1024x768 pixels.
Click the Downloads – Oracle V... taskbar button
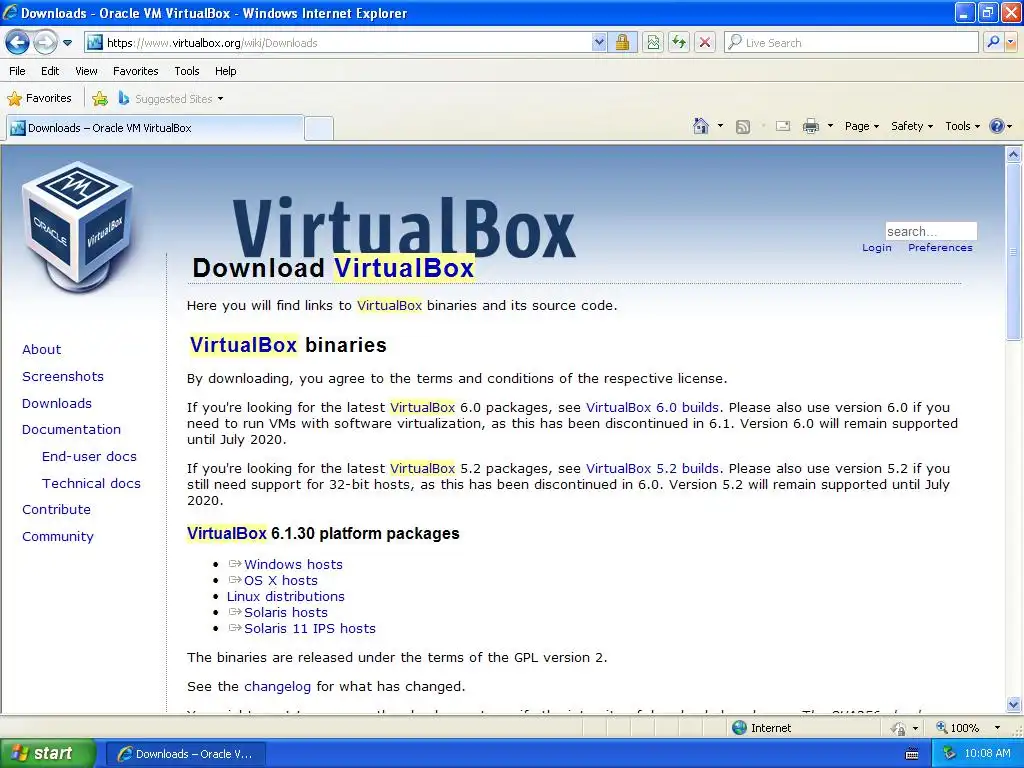coord(185,754)
